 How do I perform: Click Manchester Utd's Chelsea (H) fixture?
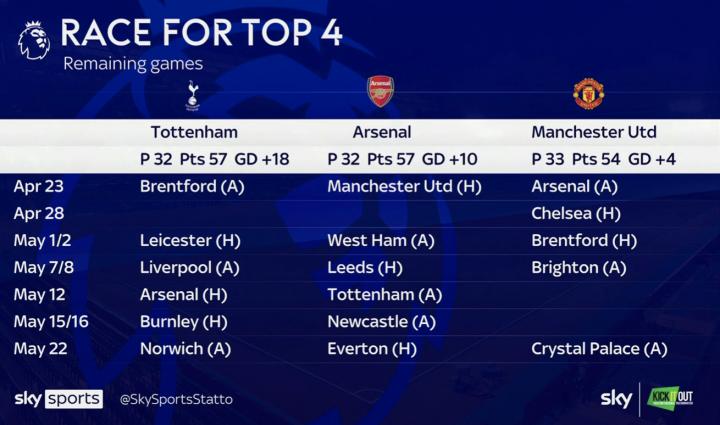pos(576,213)
